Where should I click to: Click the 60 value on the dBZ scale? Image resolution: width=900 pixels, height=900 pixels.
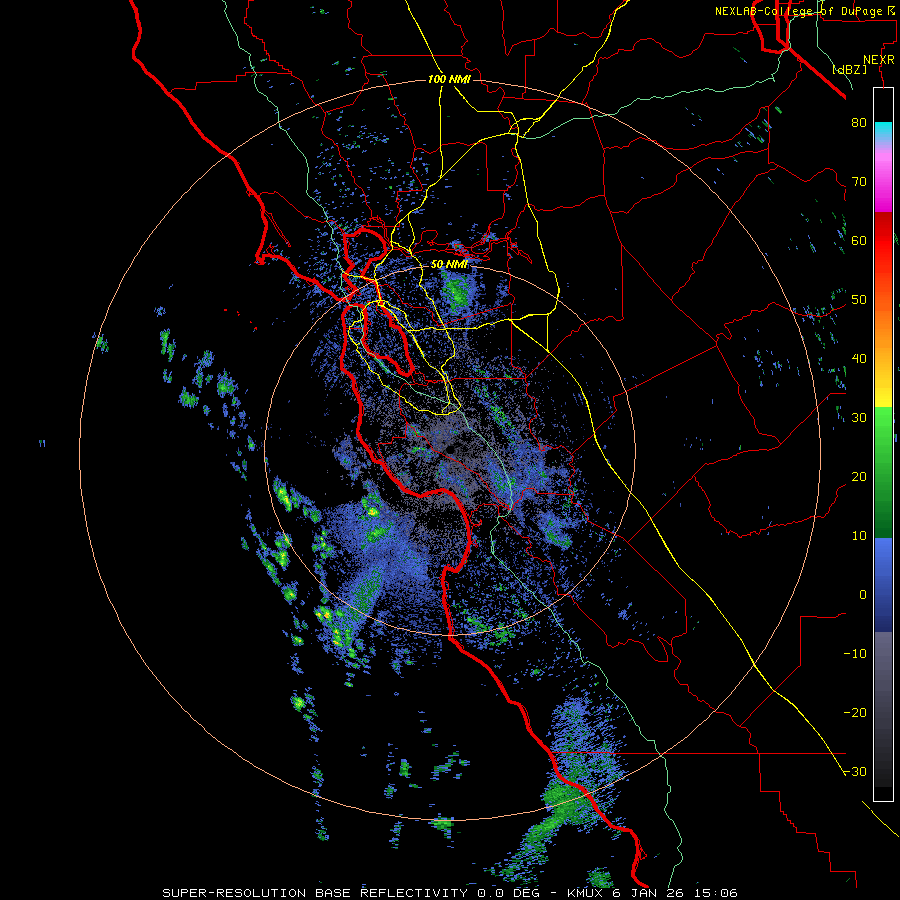(859, 240)
